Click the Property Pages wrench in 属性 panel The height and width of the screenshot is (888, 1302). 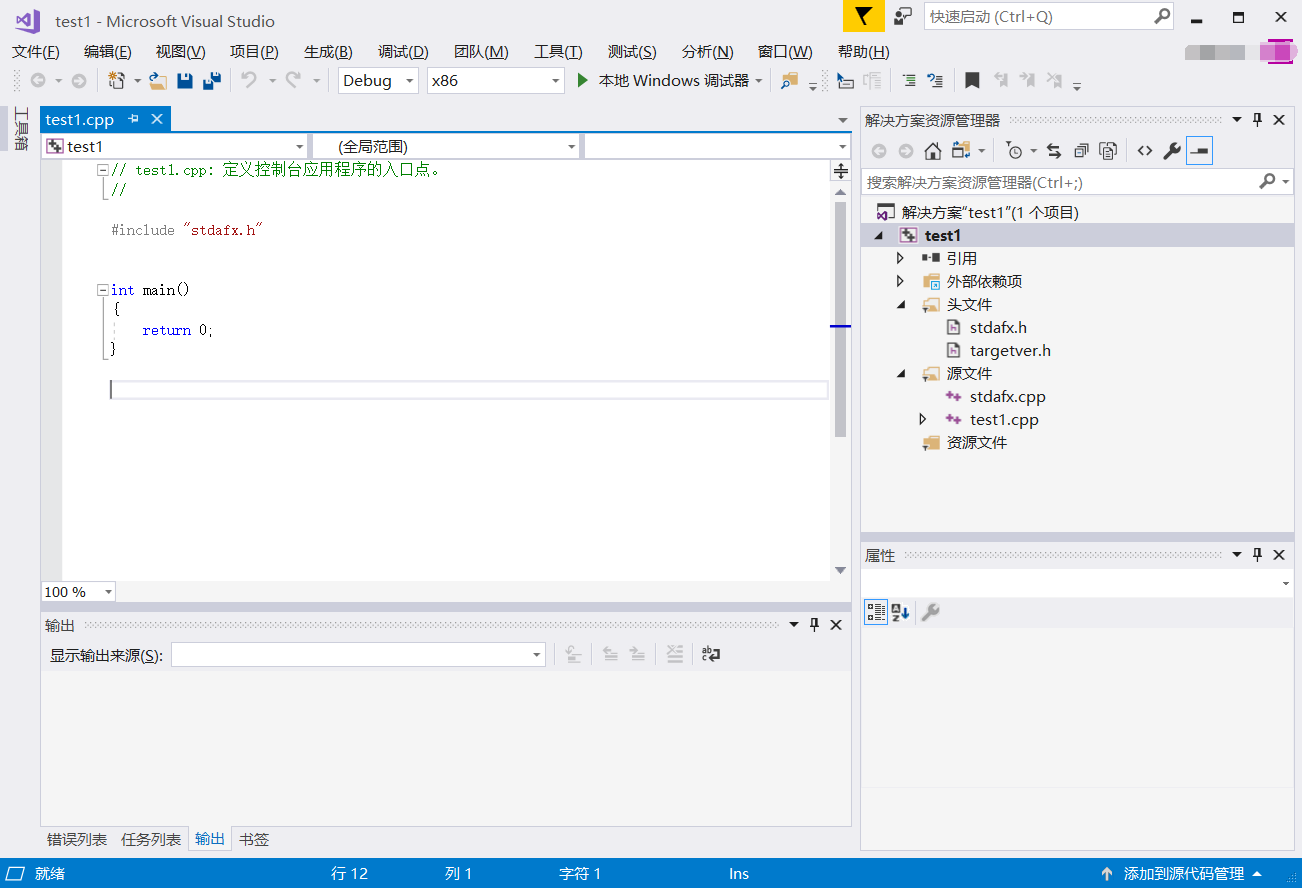930,612
